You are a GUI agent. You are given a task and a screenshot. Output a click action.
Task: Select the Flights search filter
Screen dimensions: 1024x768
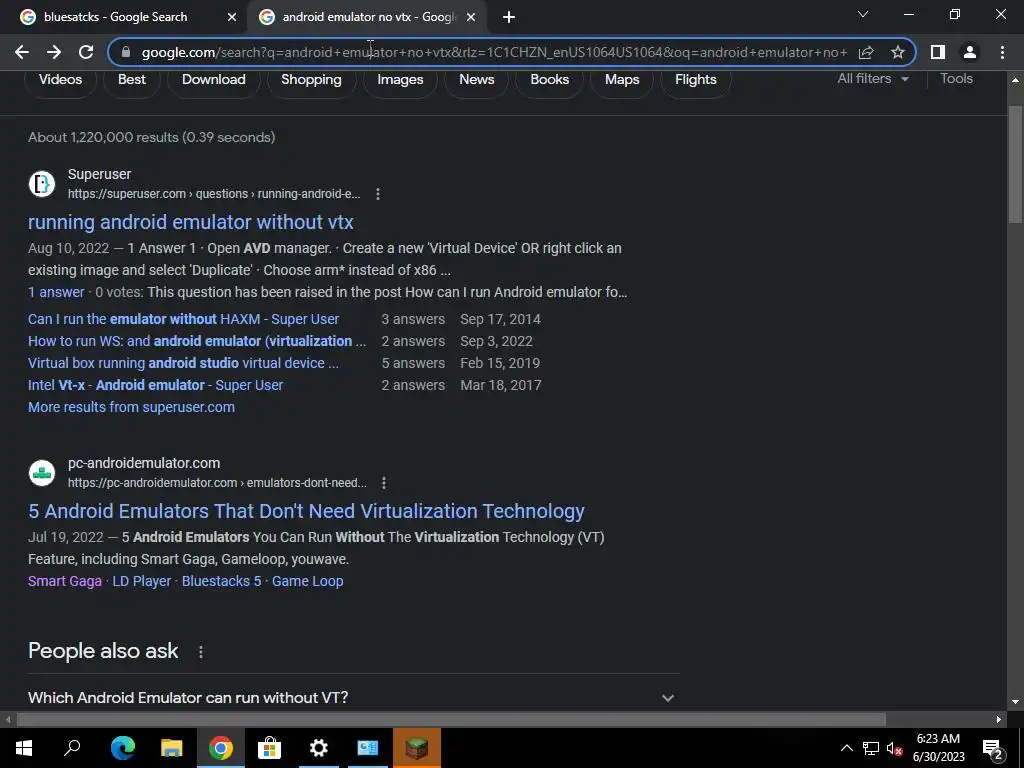(x=696, y=80)
